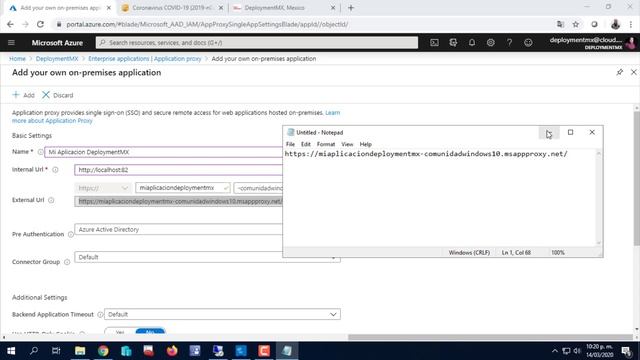Open the Connector Group dropdown
640x360 pixels.
207,257
